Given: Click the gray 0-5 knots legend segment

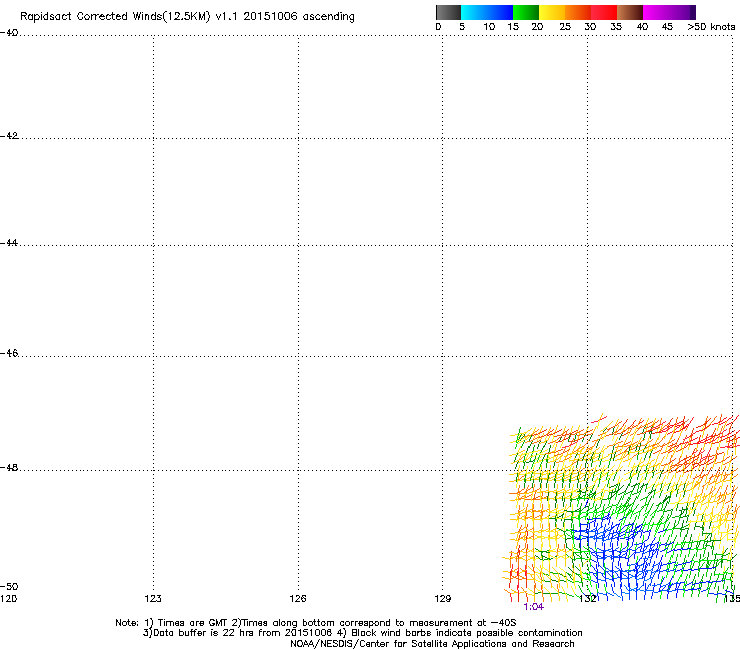Looking at the screenshot, I should click(x=448, y=12).
